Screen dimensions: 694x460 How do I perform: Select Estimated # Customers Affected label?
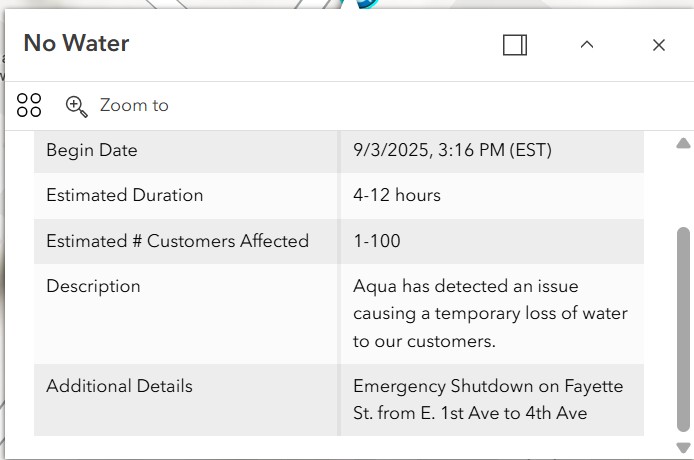[177, 241]
